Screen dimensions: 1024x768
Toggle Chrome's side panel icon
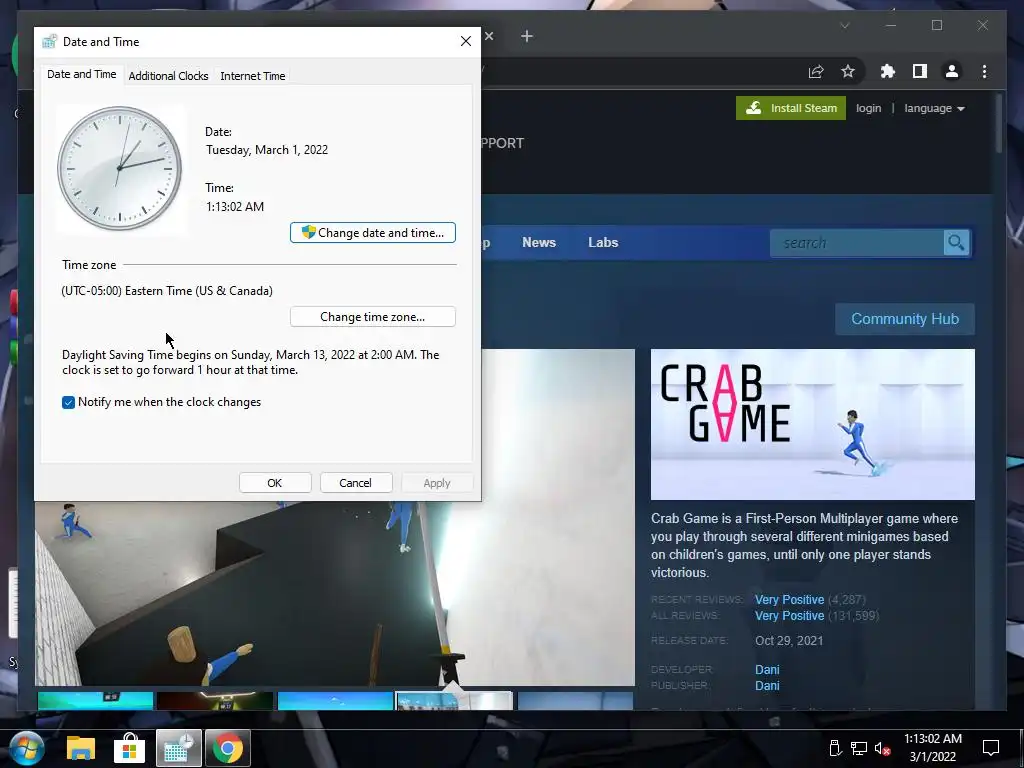pyautogui.click(x=920, y=71)
